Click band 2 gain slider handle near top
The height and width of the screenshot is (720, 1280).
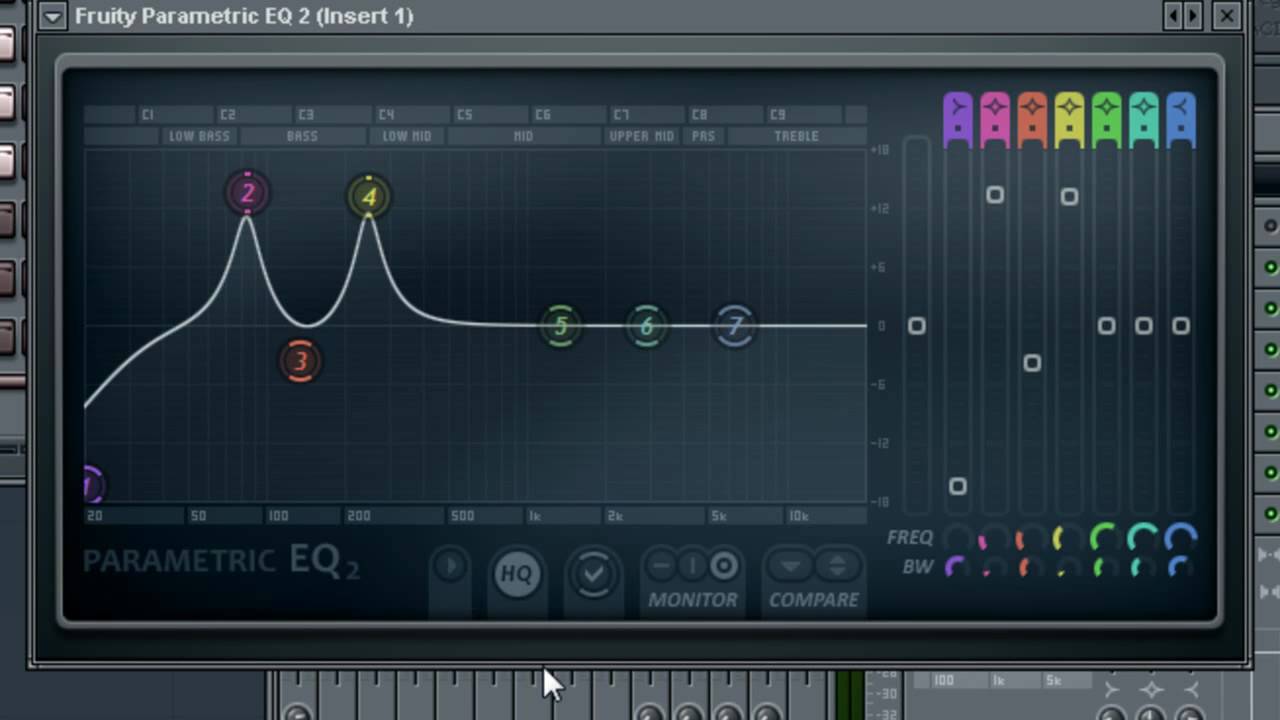[x=995, y=195]
